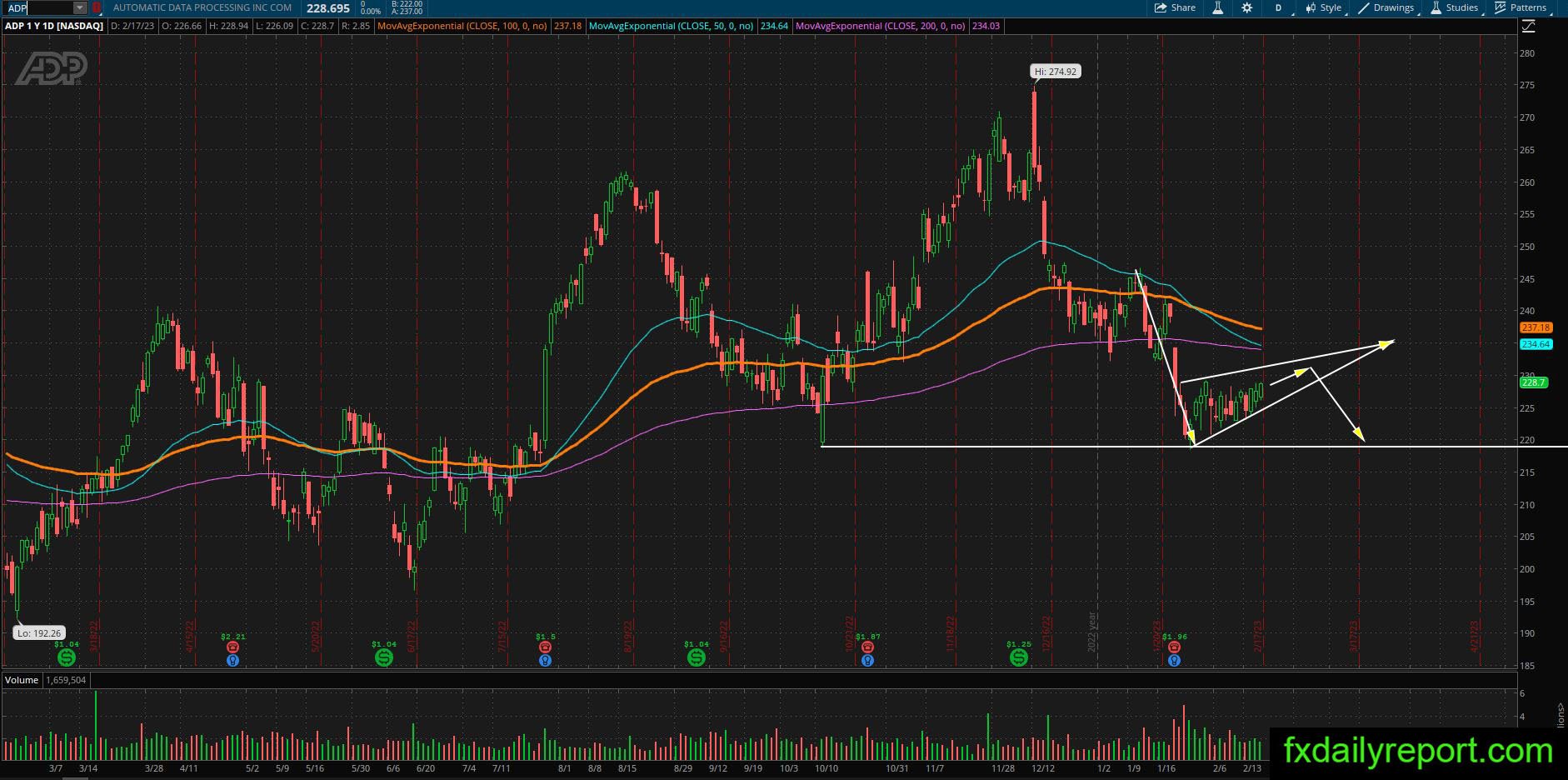Click the H: 228.94 high readout

(228, 26)
